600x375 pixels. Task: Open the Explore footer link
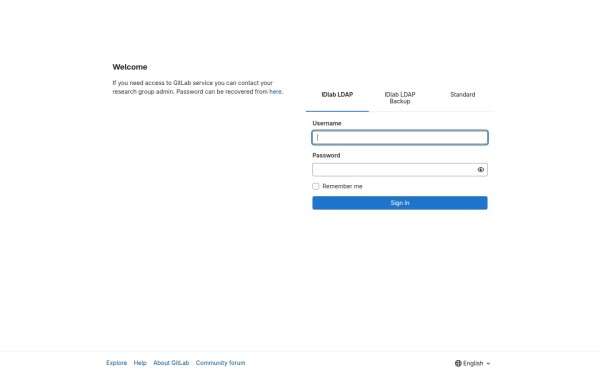117,363
